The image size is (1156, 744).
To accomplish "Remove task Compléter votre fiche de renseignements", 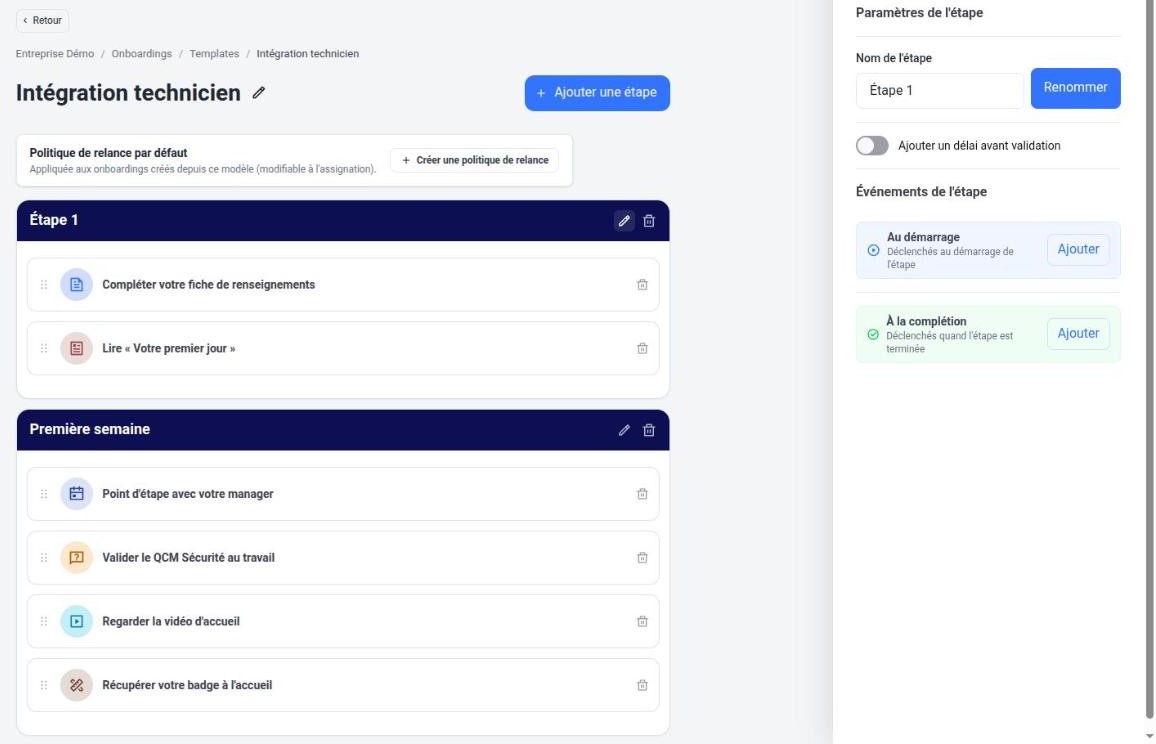I will pos(642,285).
